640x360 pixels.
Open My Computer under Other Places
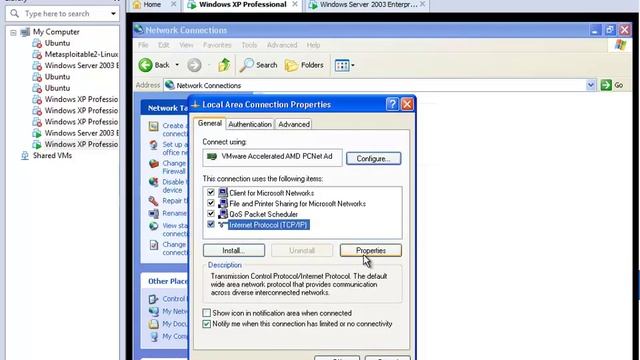click(x=175, y=336)
